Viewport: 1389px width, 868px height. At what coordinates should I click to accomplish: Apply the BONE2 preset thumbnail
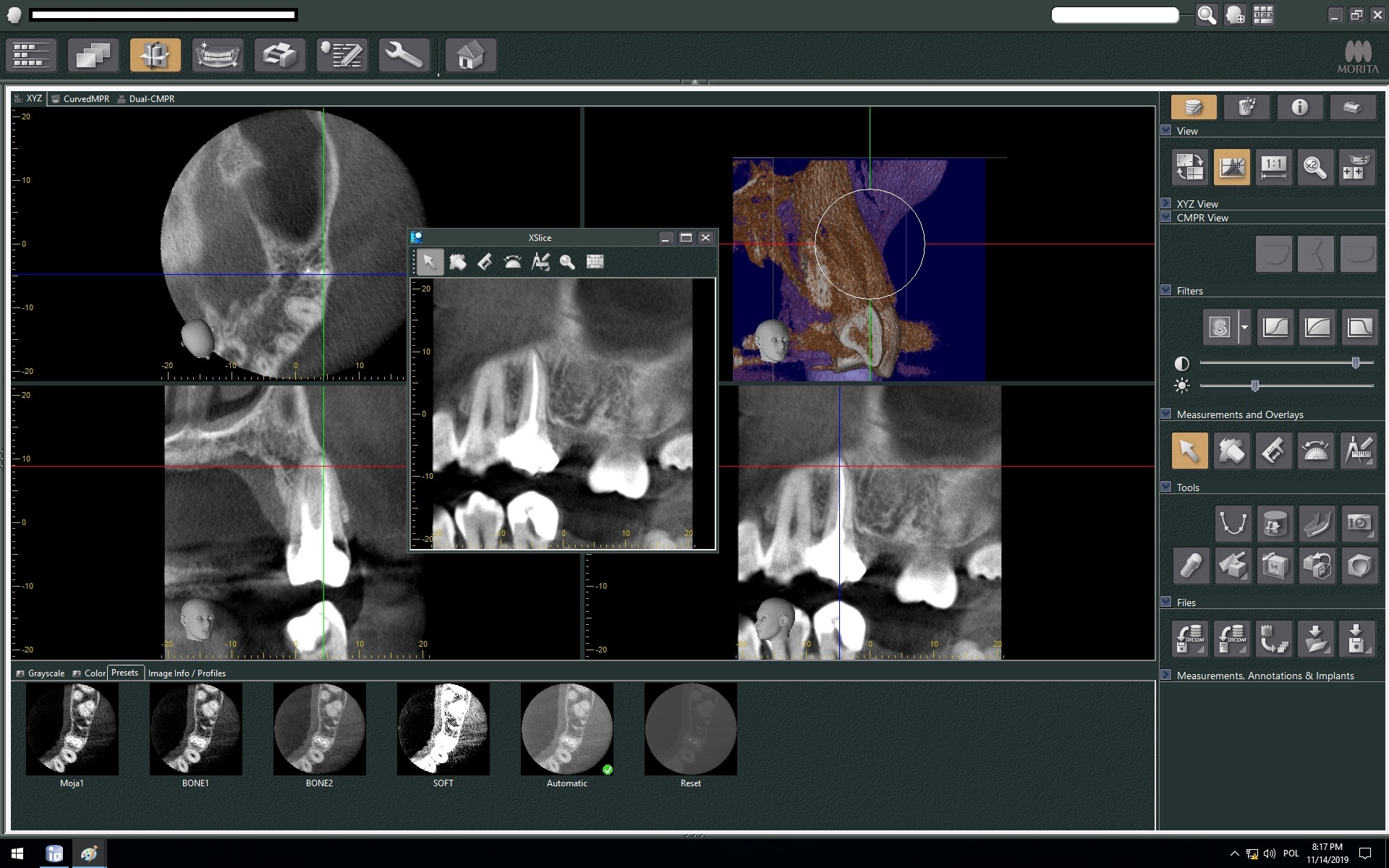[319, 729]
